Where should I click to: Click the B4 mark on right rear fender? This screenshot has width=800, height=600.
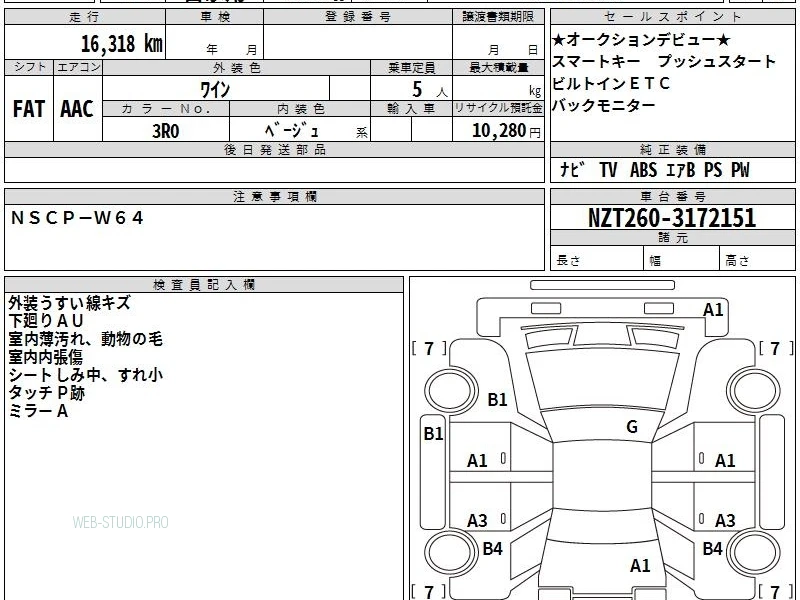coord(712,549)
